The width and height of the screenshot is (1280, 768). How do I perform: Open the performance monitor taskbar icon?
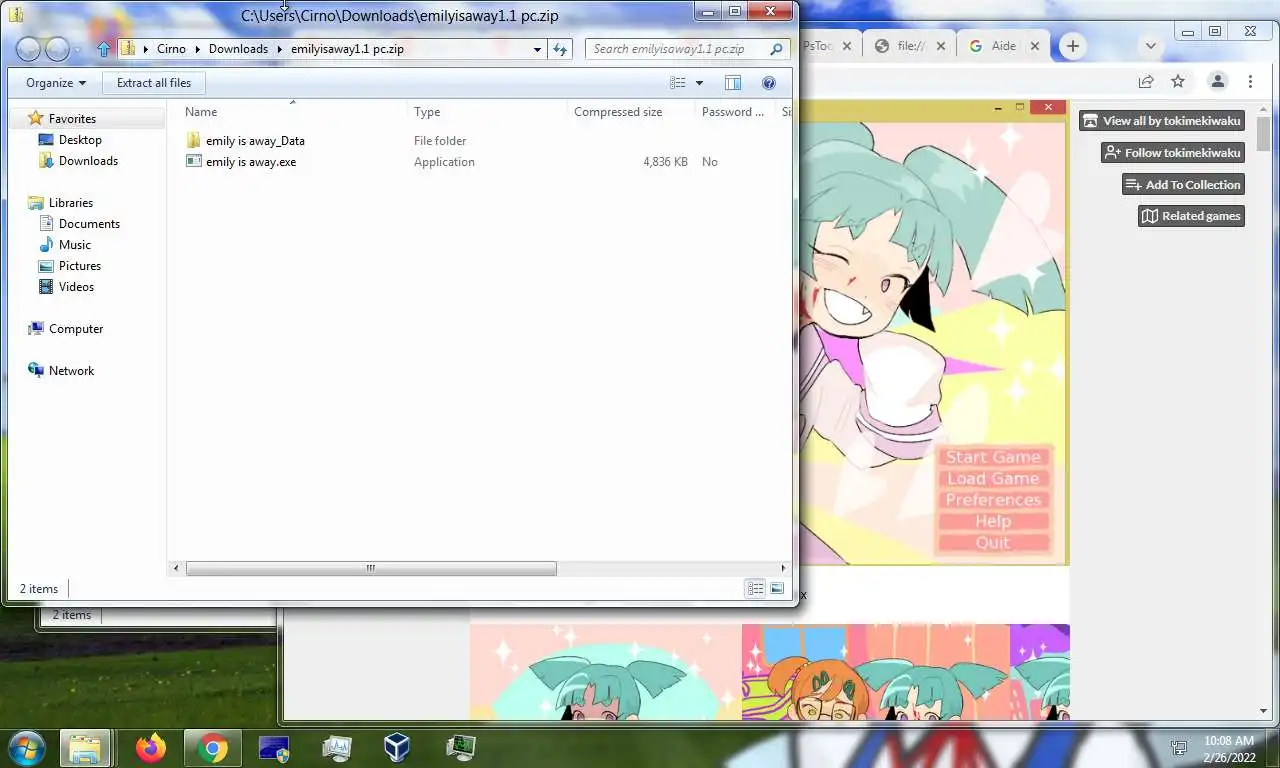(x=337, y=748)
